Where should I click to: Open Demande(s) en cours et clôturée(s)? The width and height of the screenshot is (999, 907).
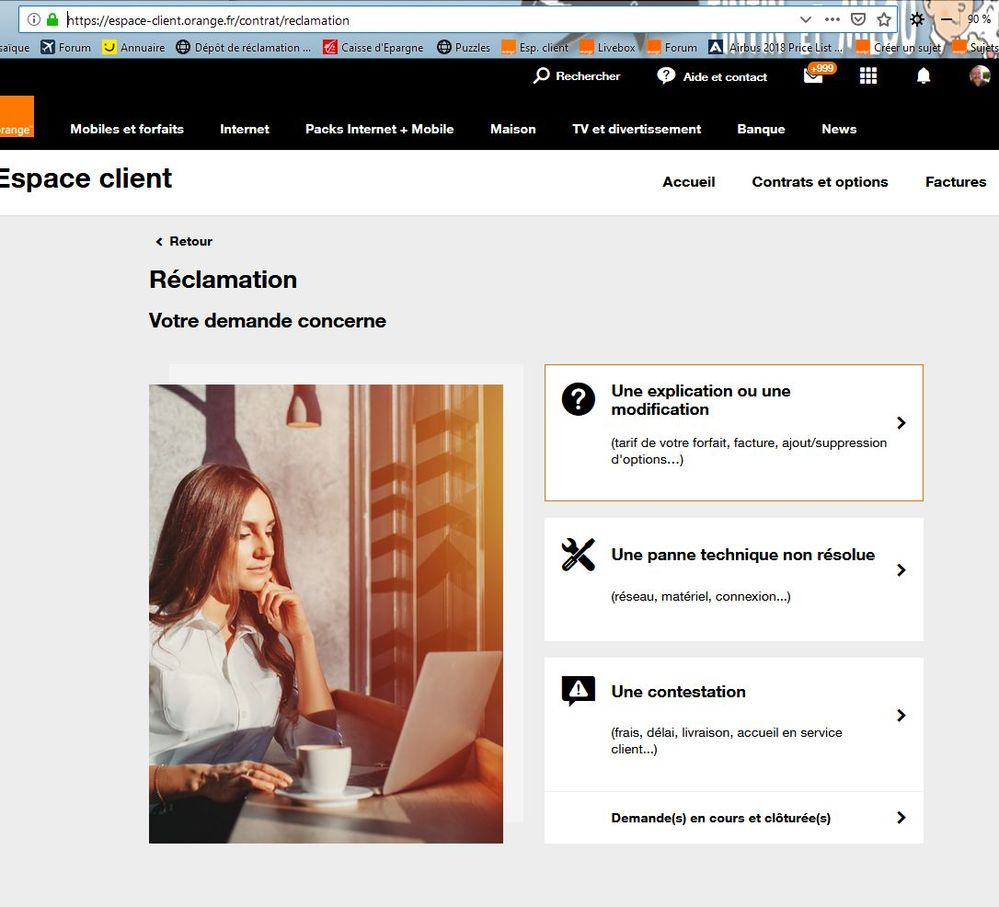tap(733, 818)
